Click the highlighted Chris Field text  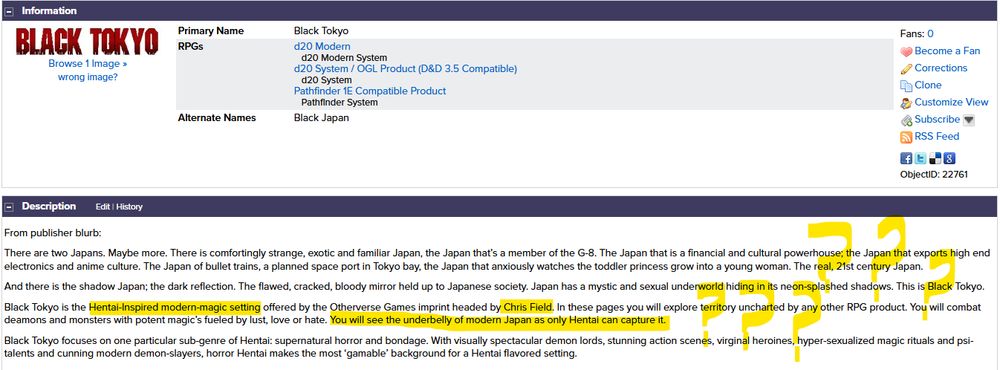[x=527, y=307]
